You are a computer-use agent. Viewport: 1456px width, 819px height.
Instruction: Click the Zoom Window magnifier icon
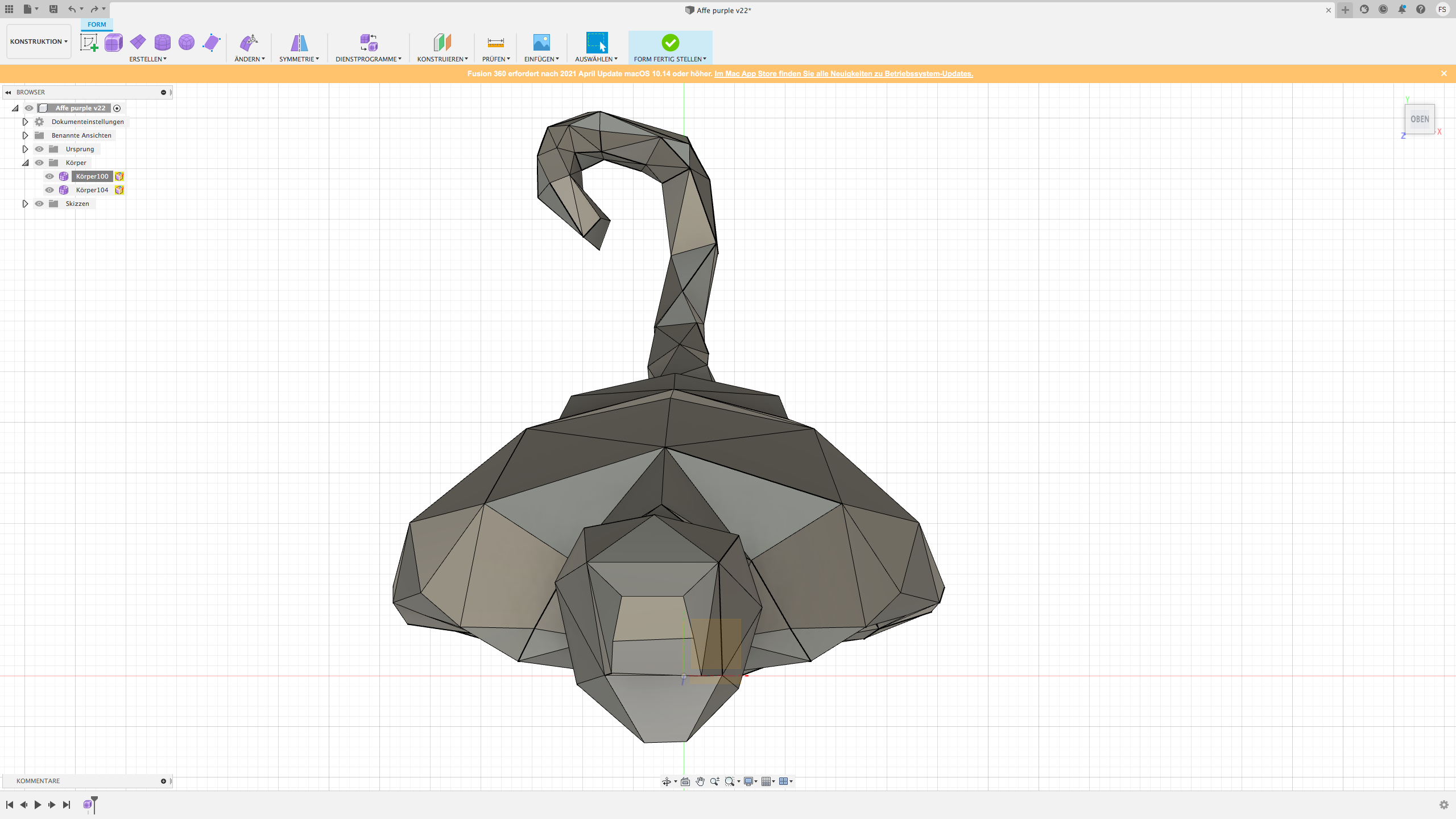click(730, 781)
